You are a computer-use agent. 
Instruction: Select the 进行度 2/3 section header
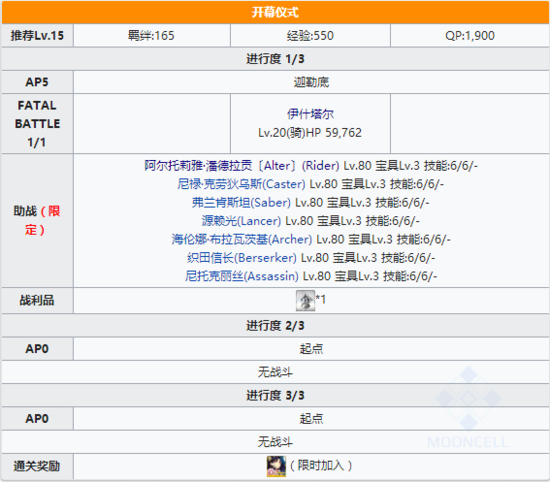click(275, 326)
